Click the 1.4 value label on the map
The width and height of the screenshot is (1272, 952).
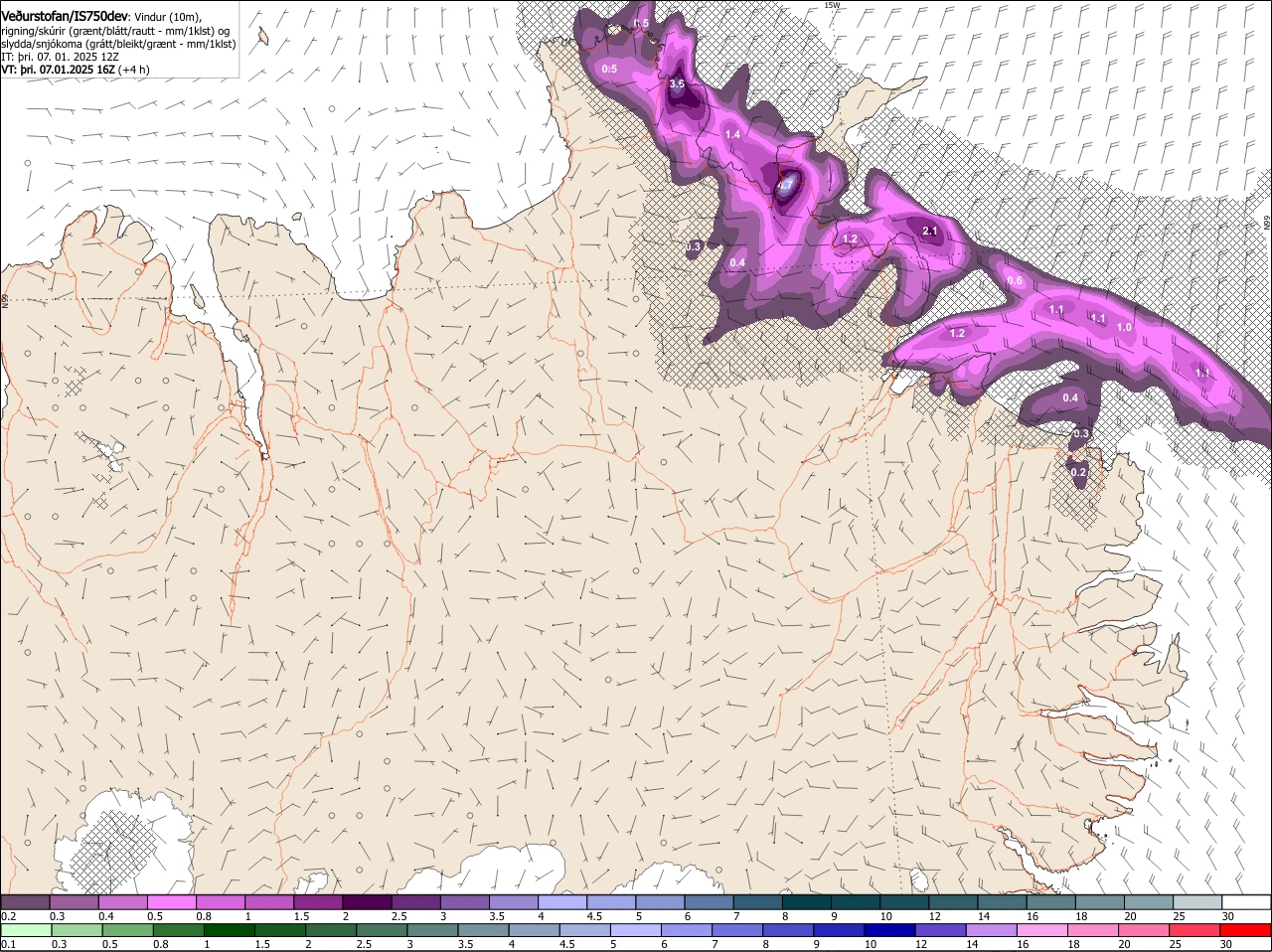[x=732, y=134]
